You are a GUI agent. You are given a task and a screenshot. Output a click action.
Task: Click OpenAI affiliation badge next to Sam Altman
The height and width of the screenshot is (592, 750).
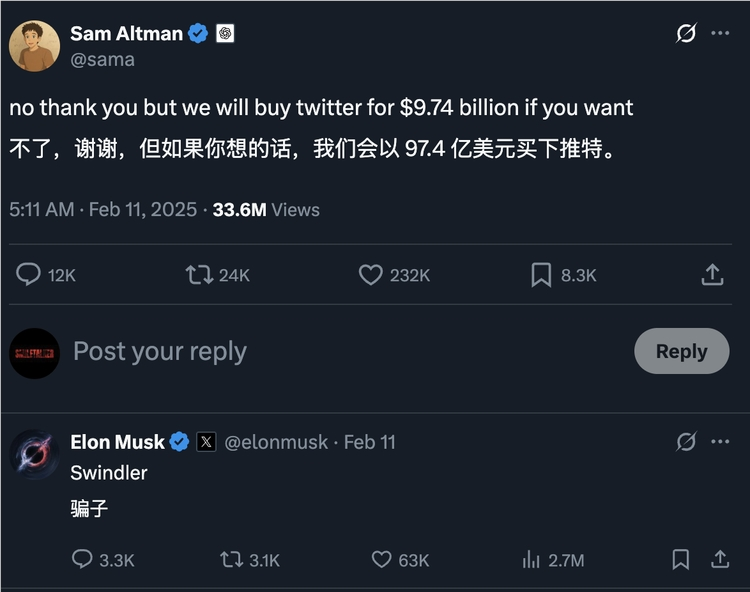click(x=225, y=33)
